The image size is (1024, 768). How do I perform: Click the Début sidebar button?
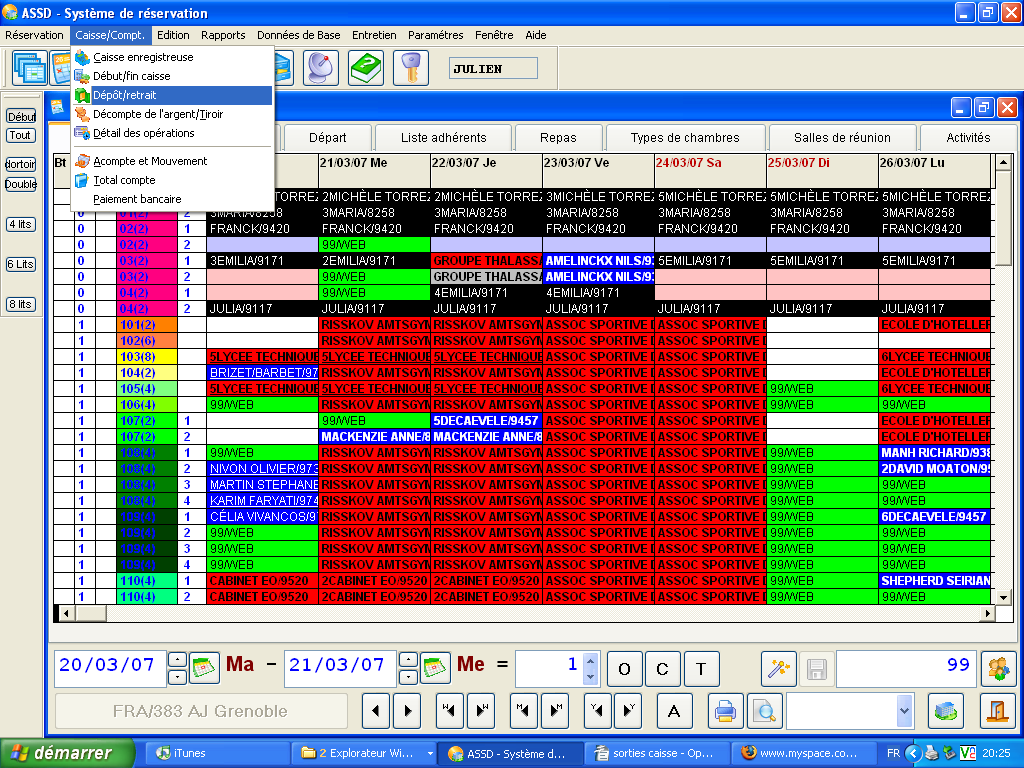pos(22,117)
